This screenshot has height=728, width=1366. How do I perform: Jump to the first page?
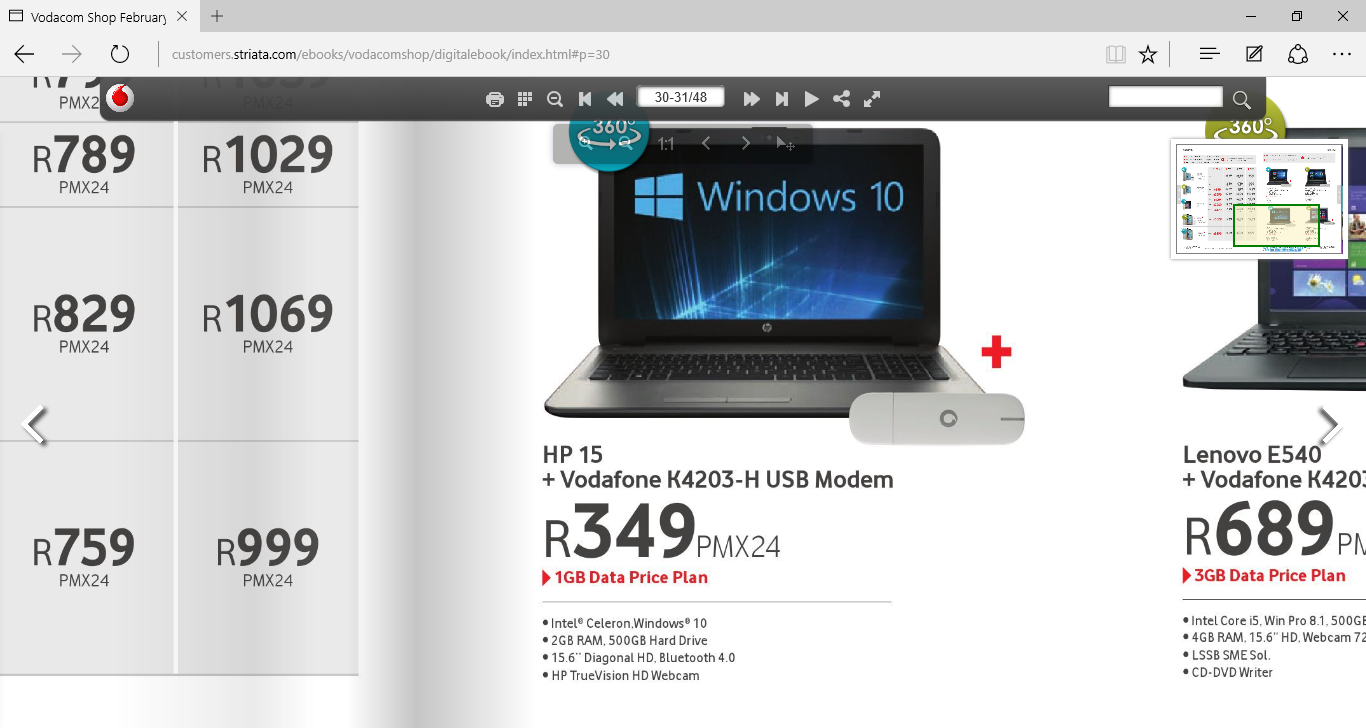585,99
